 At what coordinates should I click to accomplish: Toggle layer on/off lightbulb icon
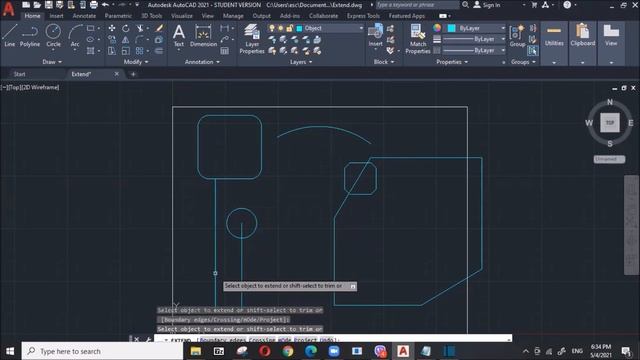coord(272,28)
